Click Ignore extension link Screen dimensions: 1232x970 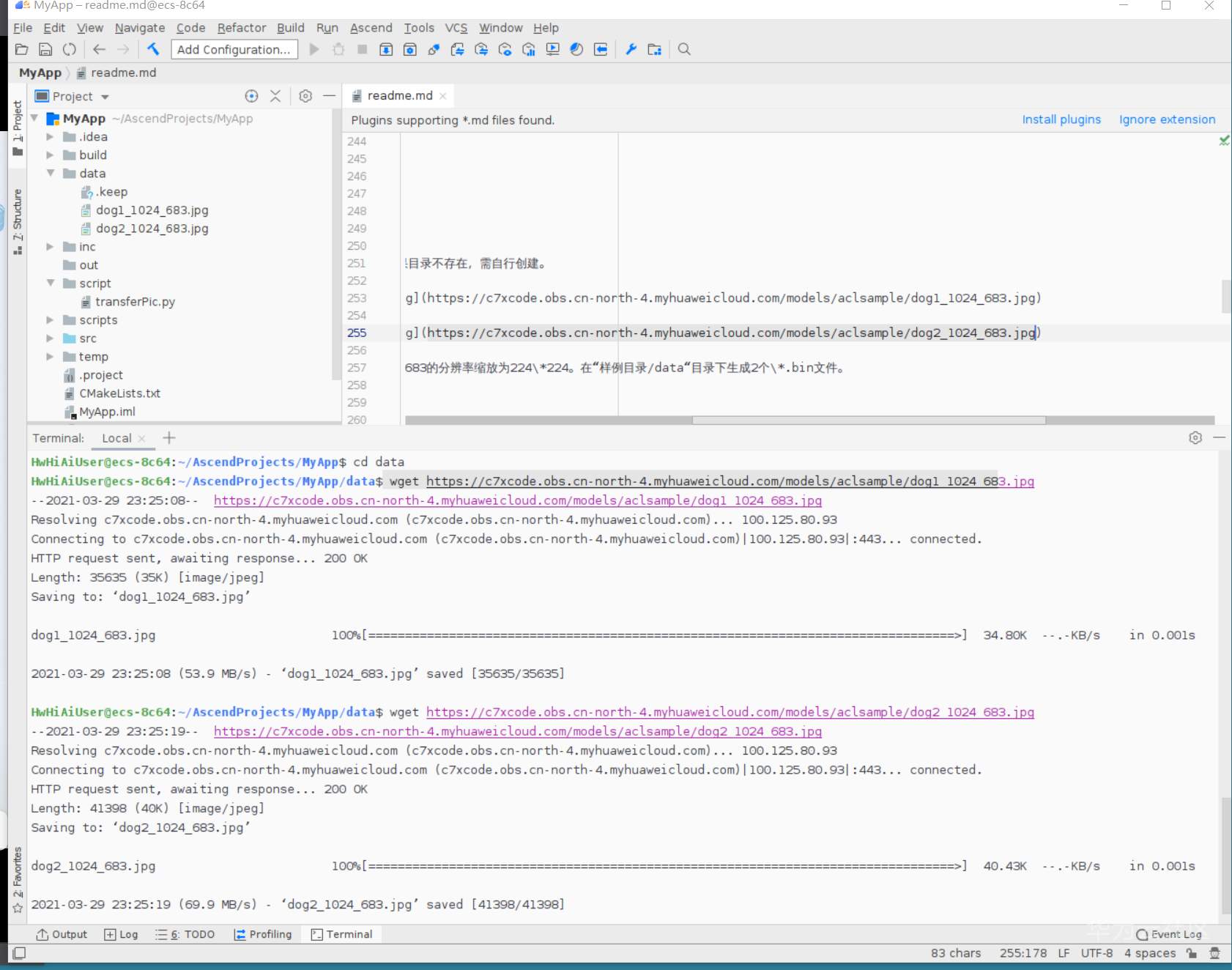tap(1168, 119)
